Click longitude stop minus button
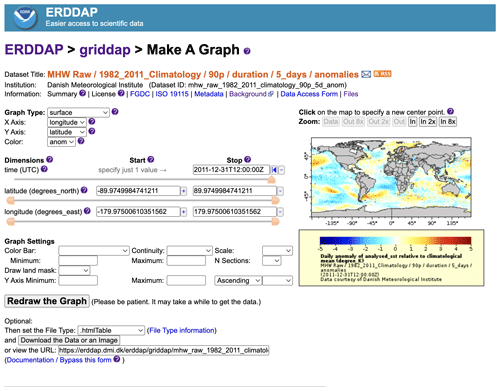Image resolution: width=500 pixels, height=391 pixels. [280, 212]
